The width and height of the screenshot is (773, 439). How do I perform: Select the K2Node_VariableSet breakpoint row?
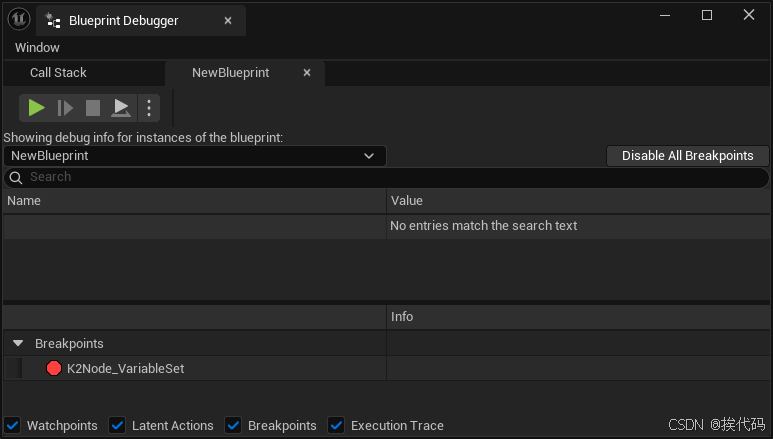(386, 368)
